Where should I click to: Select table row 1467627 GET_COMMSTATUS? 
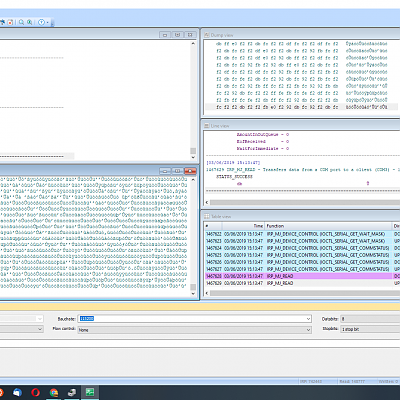pos(302,269)
